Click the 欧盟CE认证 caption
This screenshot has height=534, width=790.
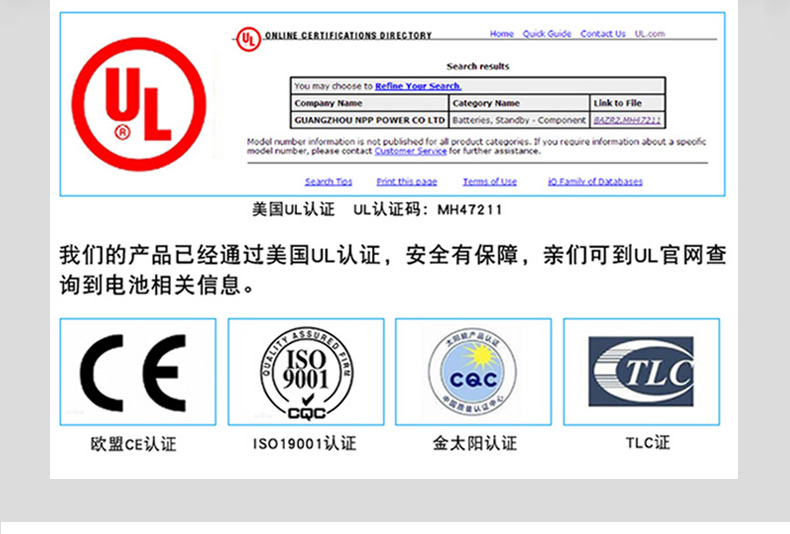tap(133, 444)
